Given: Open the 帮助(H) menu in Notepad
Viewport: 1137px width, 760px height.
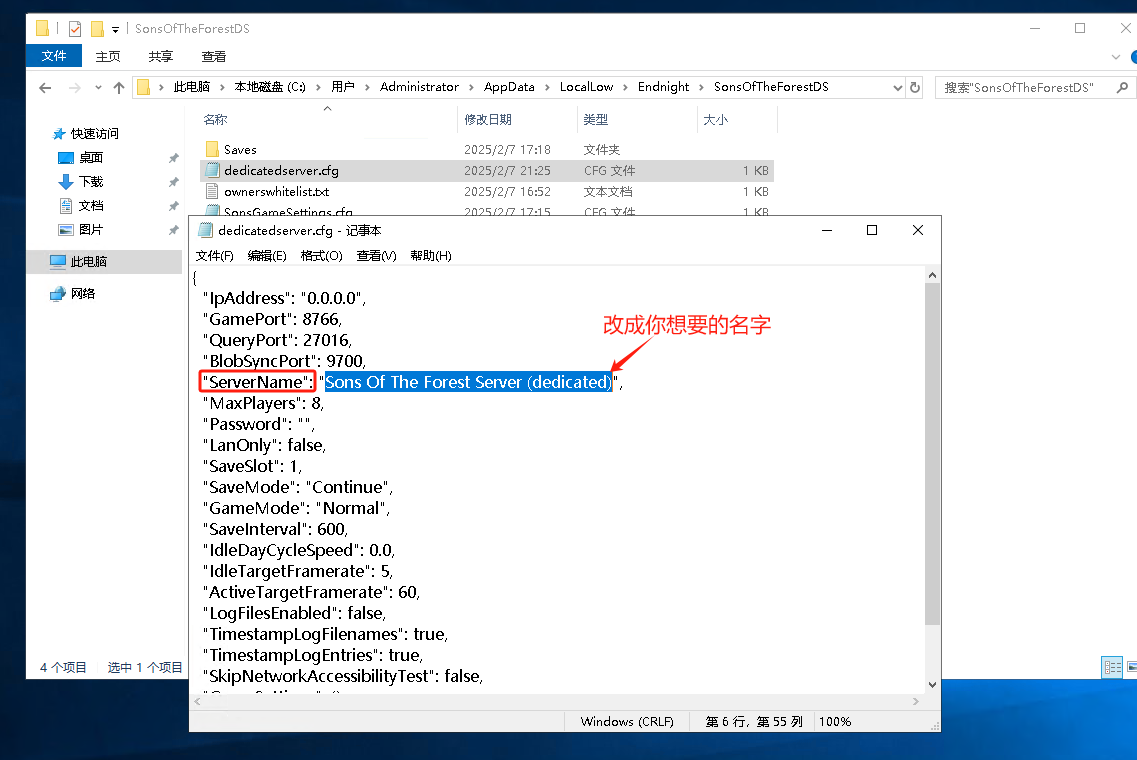Looking at the screenshot, I should point(431,255).
